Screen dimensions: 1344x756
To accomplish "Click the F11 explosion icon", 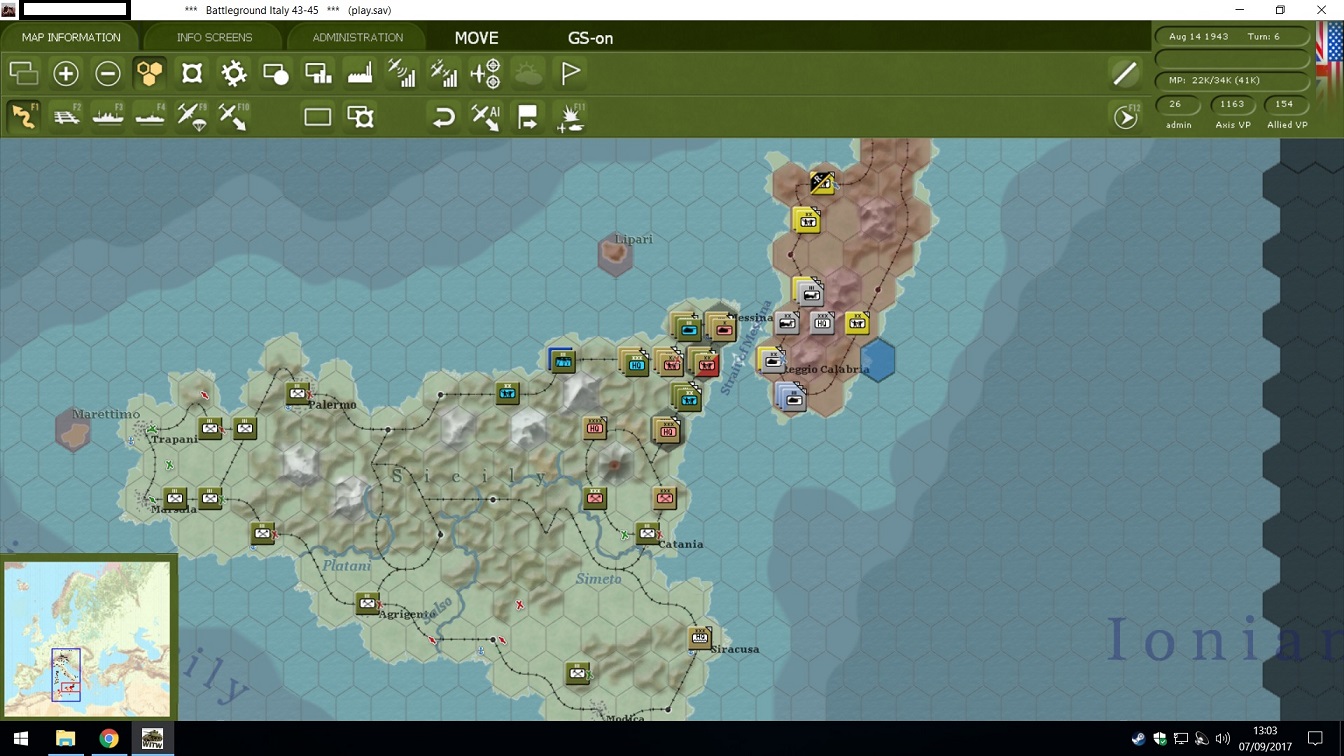I will 570,117.
